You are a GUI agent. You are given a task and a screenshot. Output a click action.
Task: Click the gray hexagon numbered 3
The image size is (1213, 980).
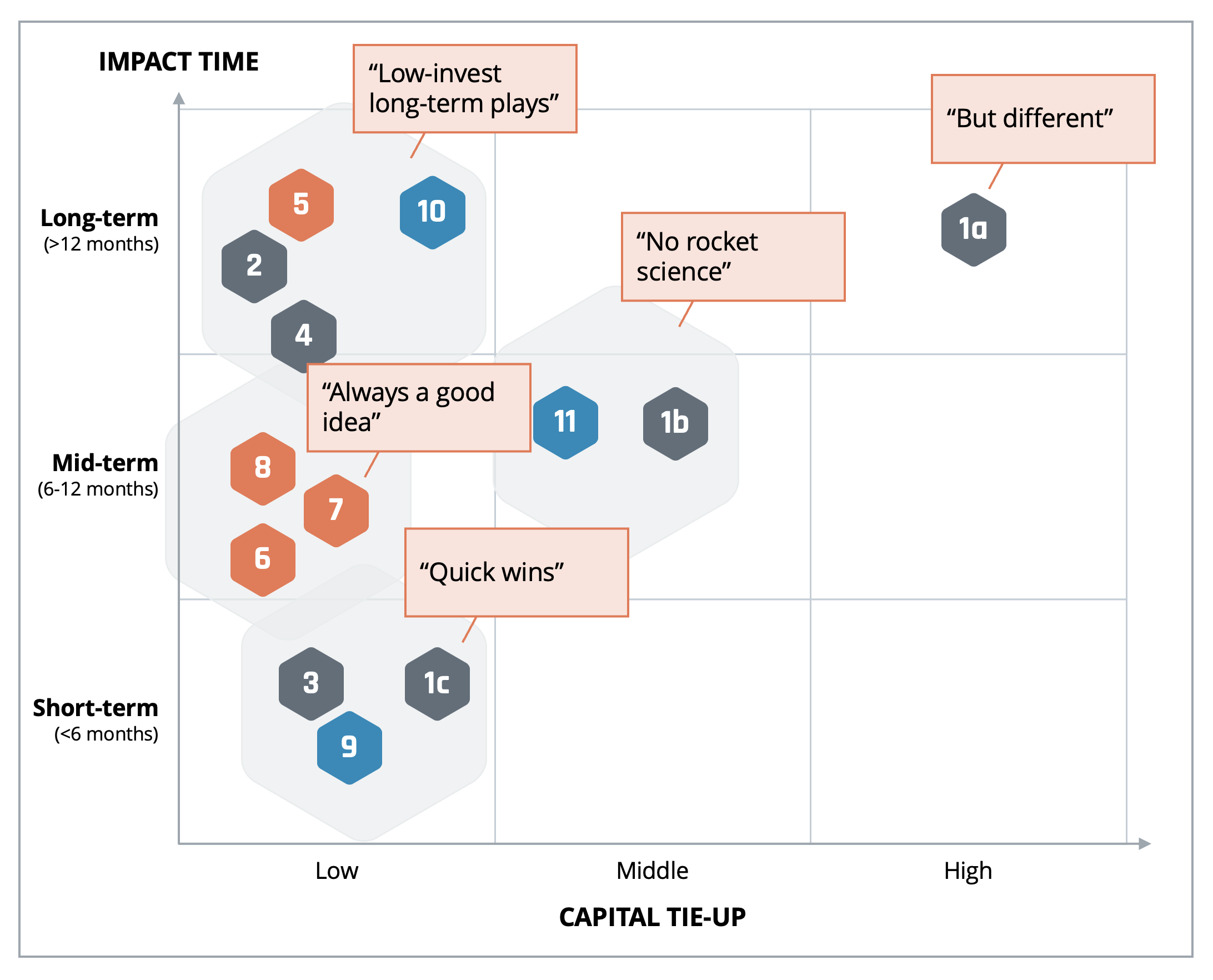click(312, 684)
